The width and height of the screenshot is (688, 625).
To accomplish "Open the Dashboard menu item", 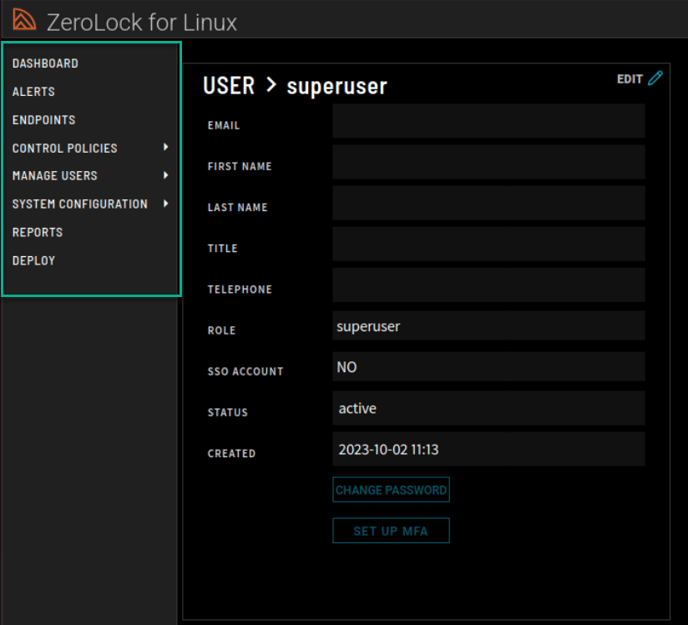I will pyautogui.click(x=45, y=63).
